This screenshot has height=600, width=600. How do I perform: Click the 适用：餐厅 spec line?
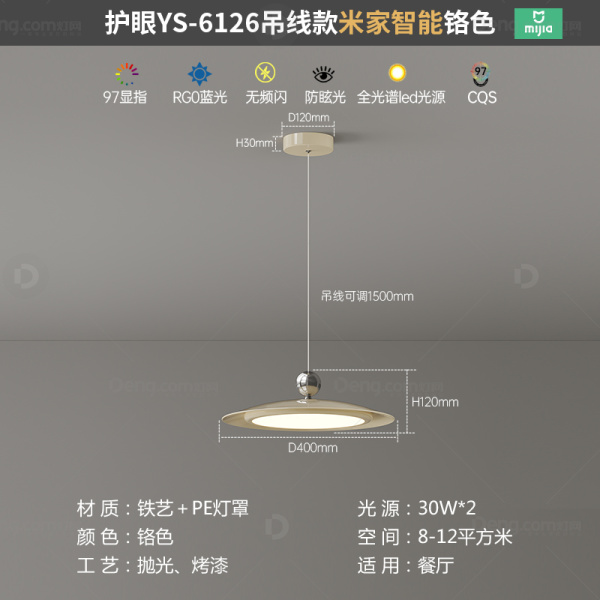click(x=406, y=565)
